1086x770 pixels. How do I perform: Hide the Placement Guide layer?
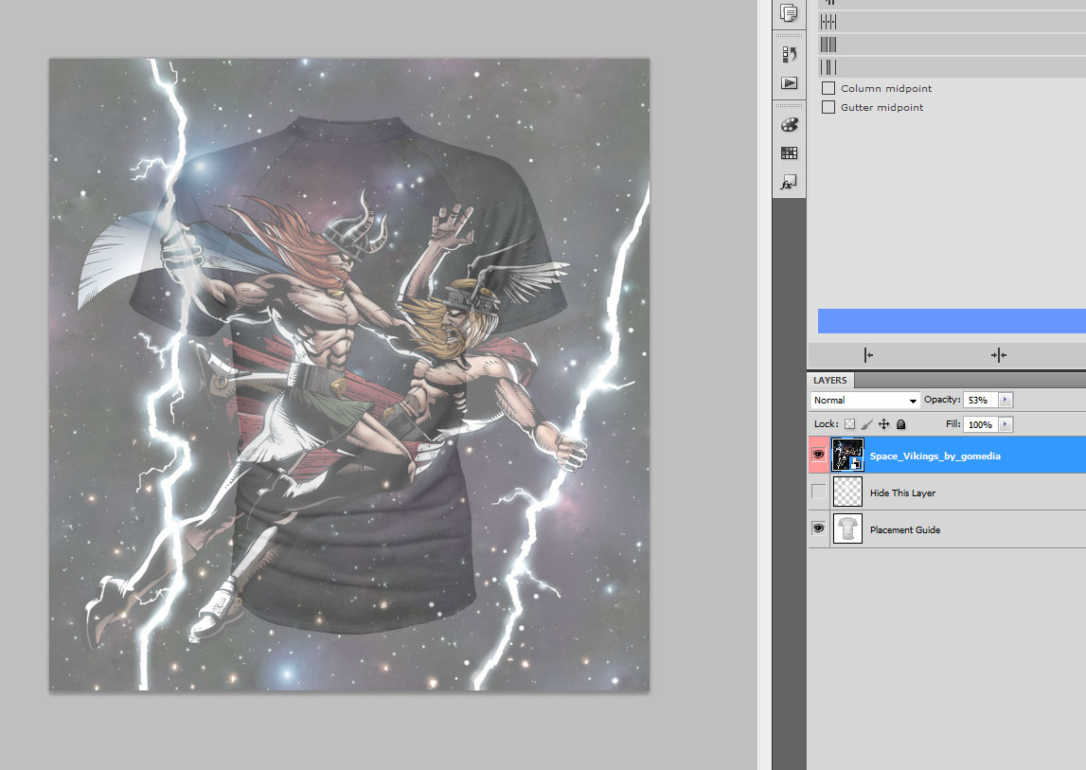coord(819,529)
